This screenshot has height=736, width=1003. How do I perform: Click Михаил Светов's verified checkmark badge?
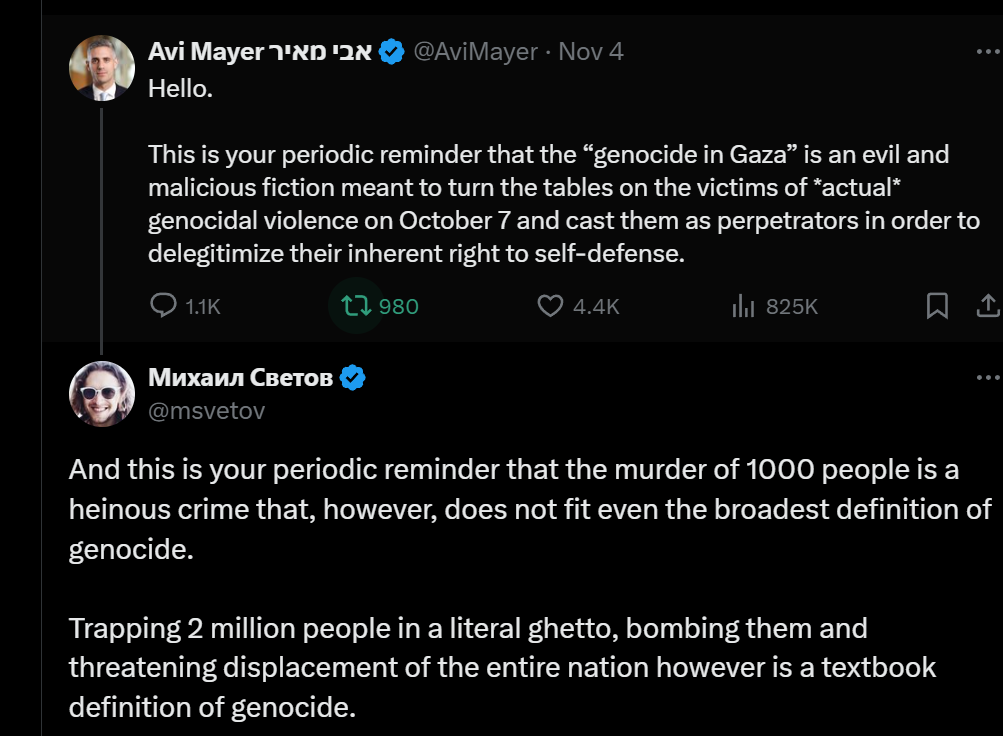point(352,377)
